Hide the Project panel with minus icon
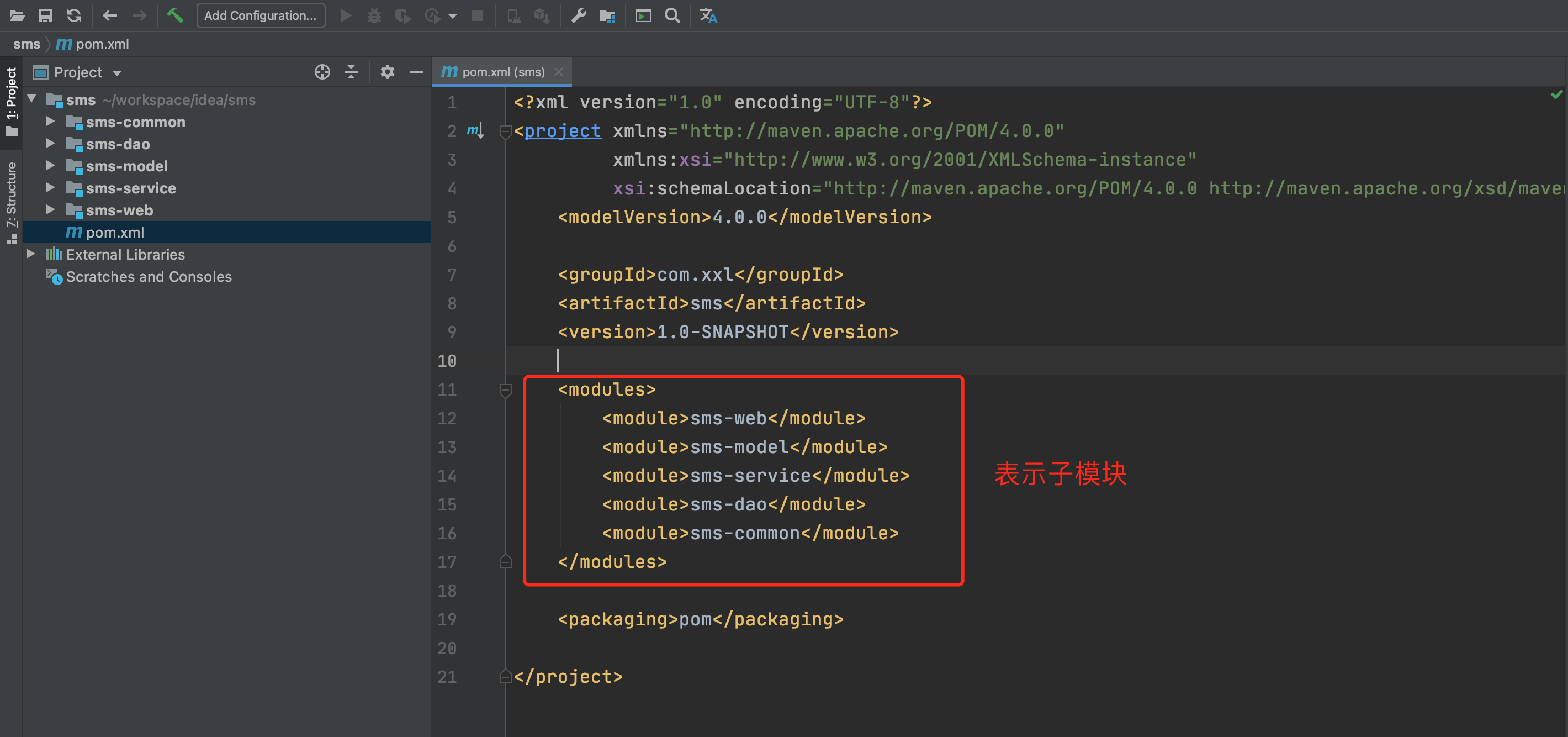 [x=416, y=72]
